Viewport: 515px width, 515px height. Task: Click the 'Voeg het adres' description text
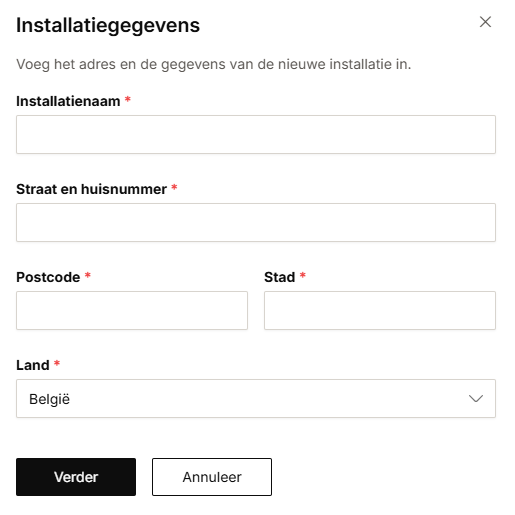click(x=214, y=64)
